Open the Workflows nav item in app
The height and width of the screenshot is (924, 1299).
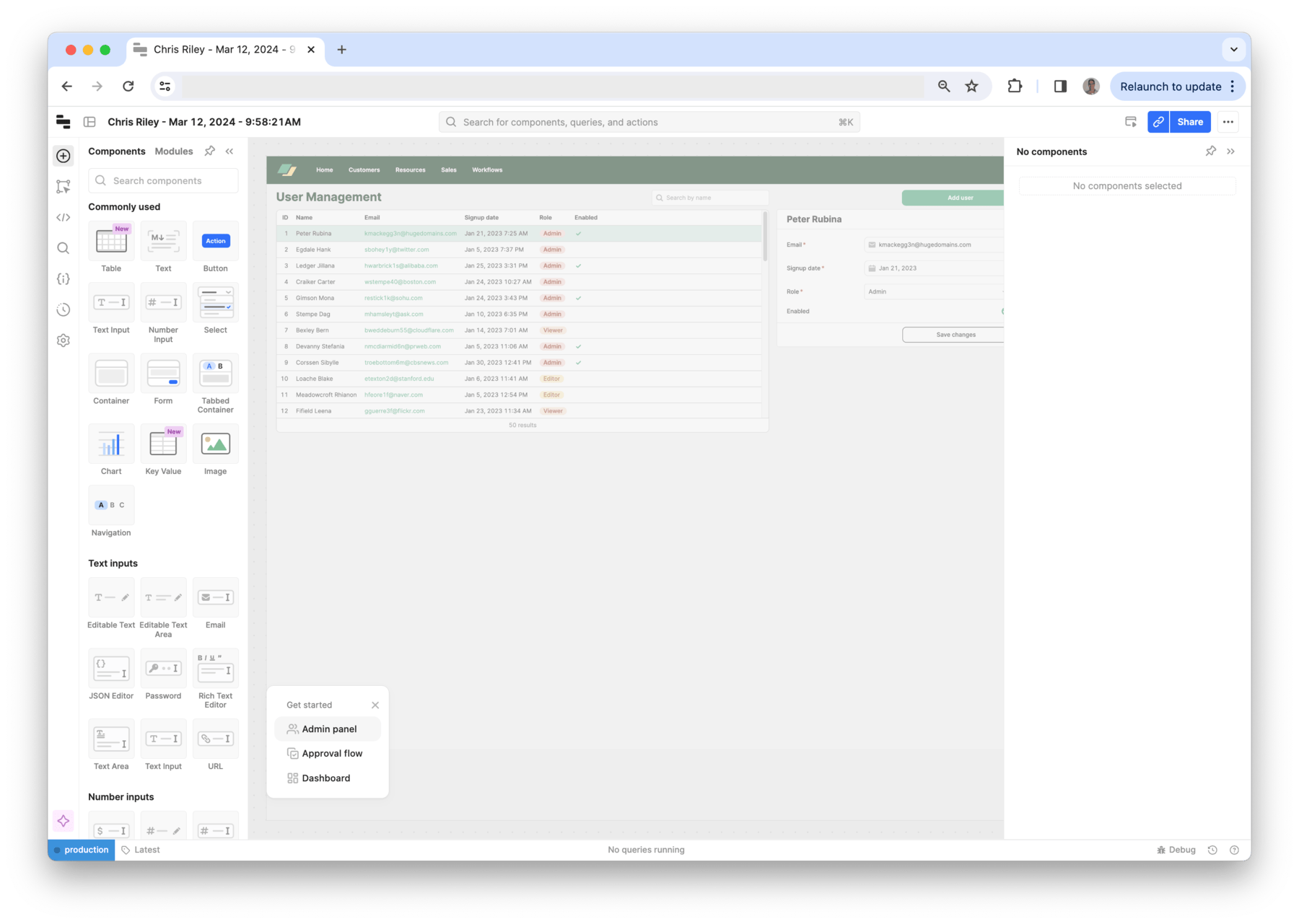click(487, 170)
